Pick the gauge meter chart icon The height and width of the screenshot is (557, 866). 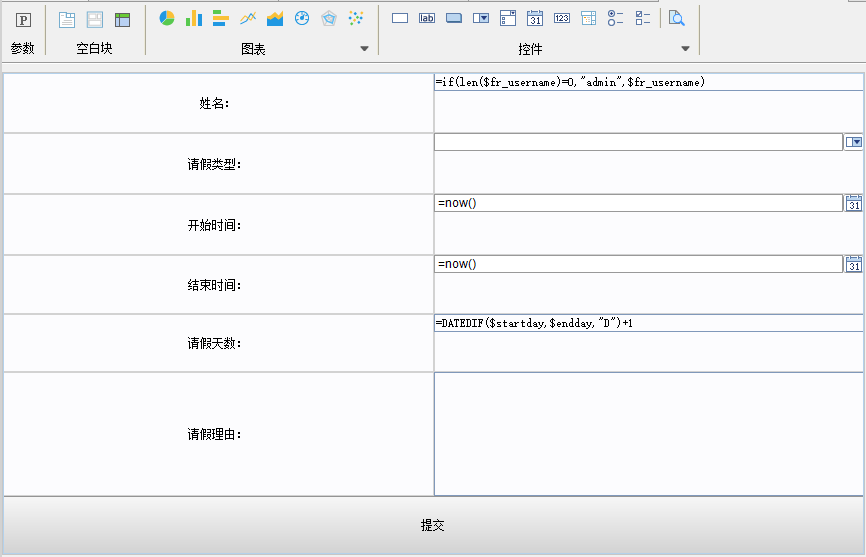click(302, 18)
